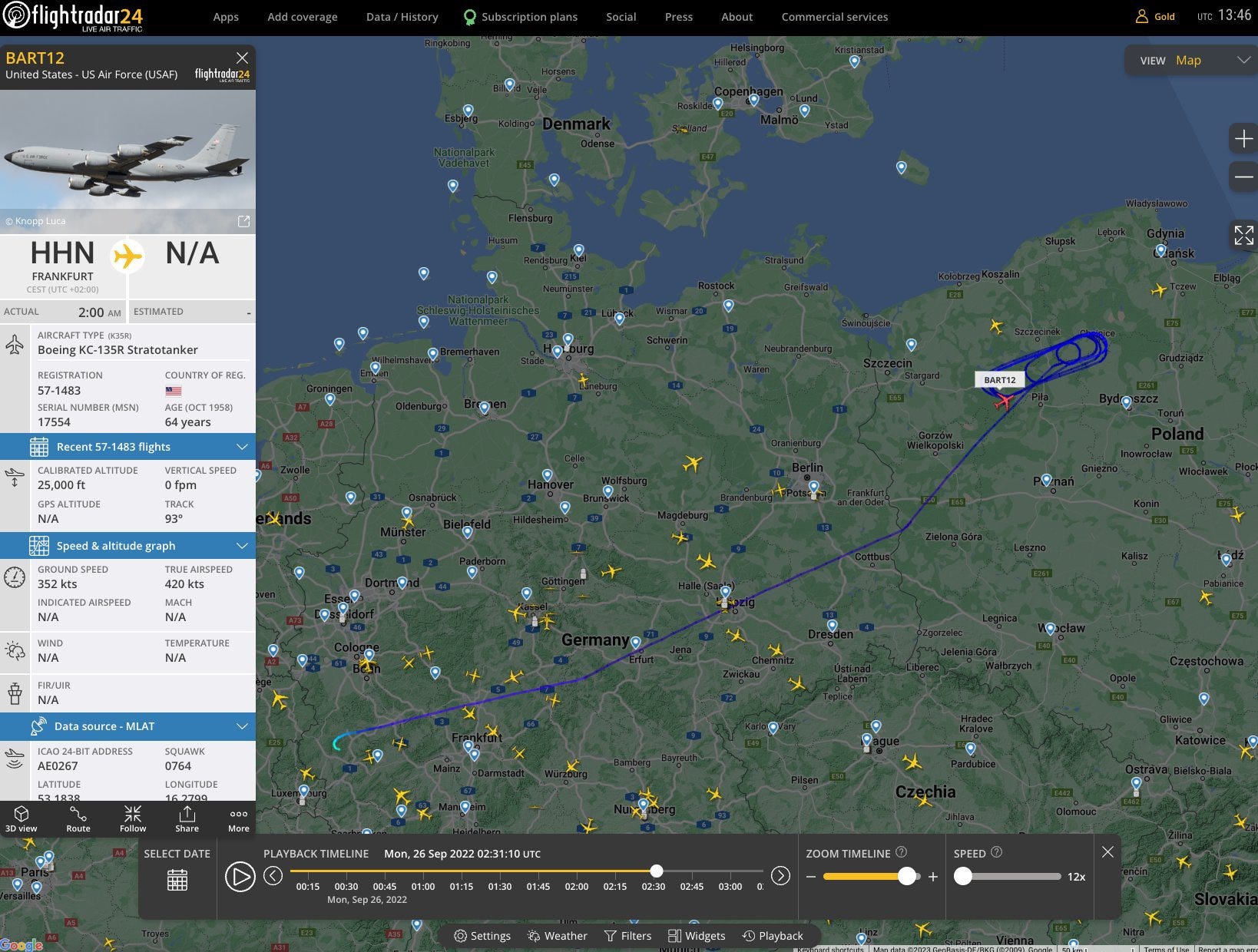Adjust the Zoom Timeline slider
Viewport: 1258px width, 952px height.
[x=907, y=876]
